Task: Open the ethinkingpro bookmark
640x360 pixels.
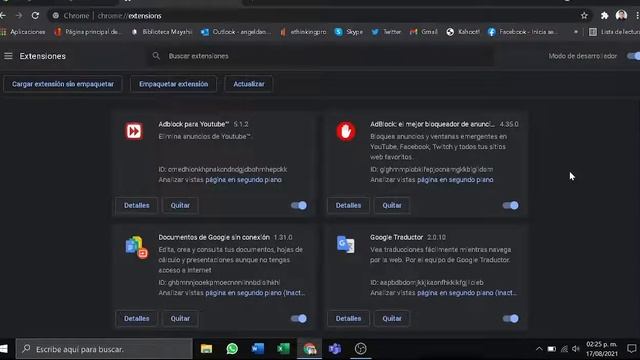Action: 303,32
